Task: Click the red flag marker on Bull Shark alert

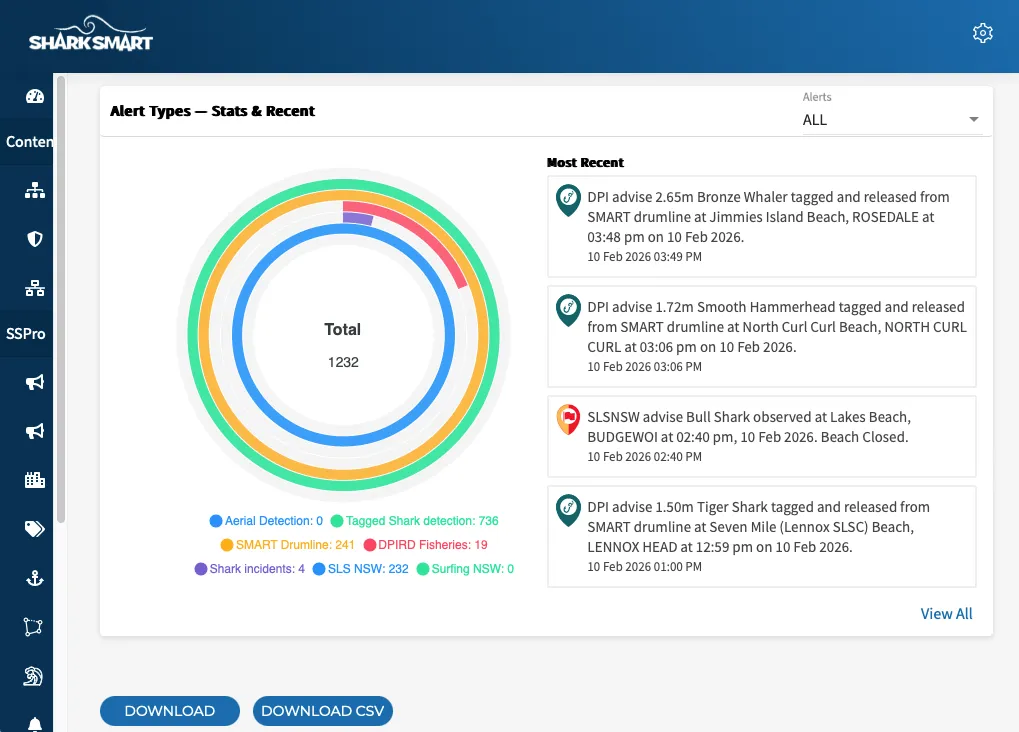Action: coord(568,420)
